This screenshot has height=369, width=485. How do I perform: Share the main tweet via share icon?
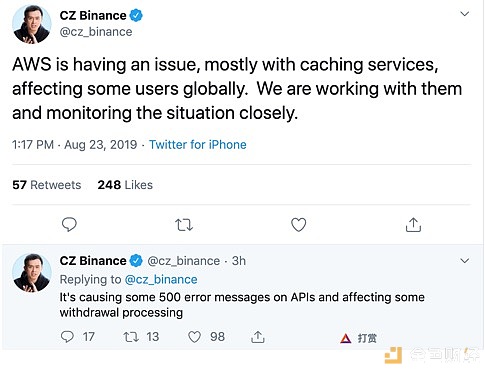click(x=413, y=225)
